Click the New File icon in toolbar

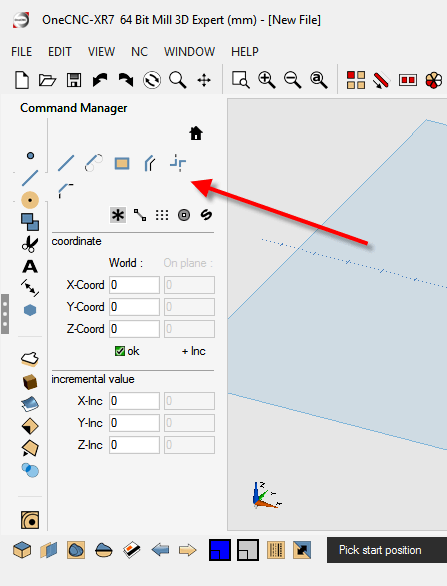point(22,80)
